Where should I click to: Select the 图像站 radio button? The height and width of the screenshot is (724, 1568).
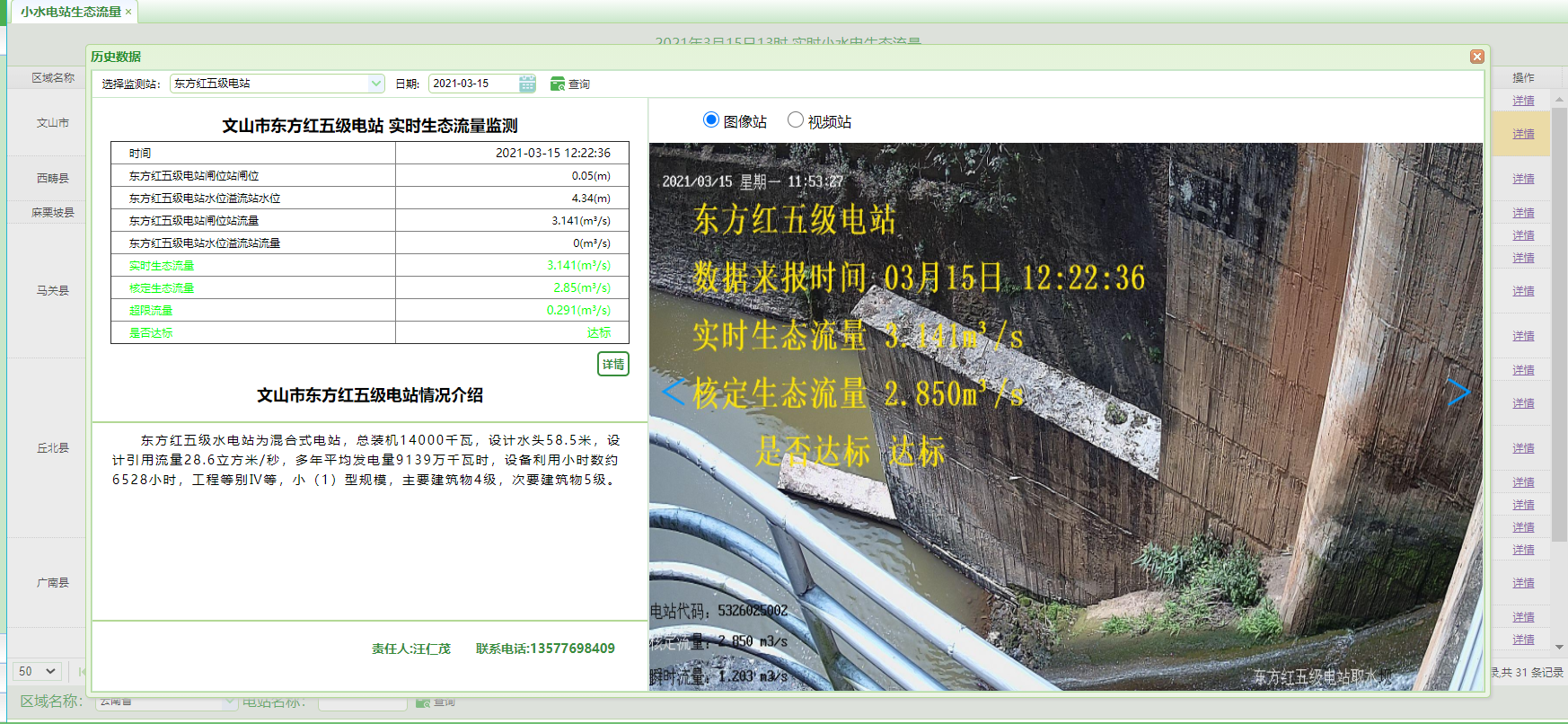[711, 120]
